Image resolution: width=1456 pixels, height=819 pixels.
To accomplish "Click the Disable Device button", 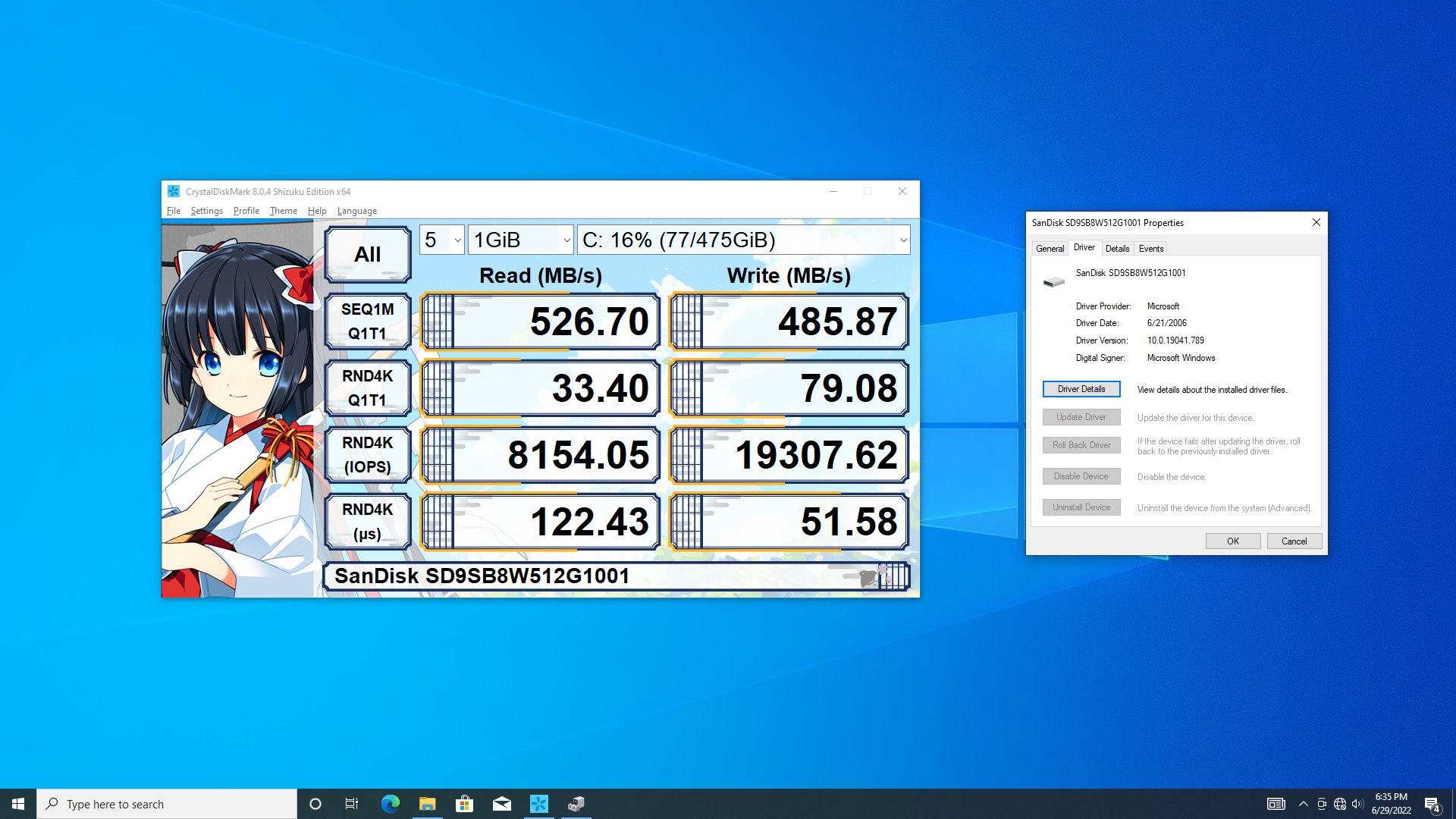I will (1081, 476).
